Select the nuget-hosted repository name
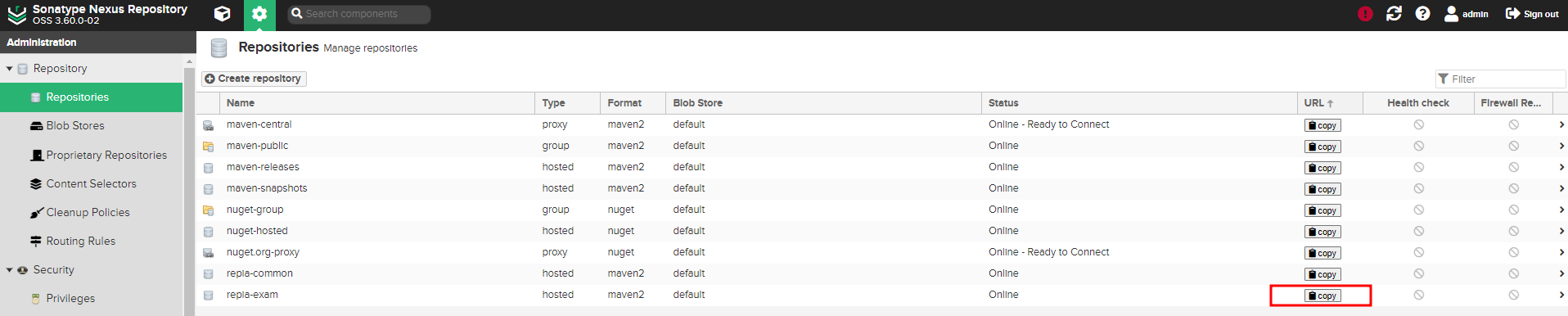This screenshot has height=316, width=1568. (257, 231)
